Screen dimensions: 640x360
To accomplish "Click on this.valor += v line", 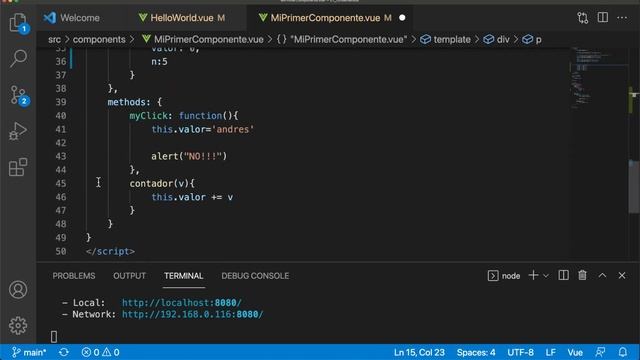I will (x=192, y=197).
